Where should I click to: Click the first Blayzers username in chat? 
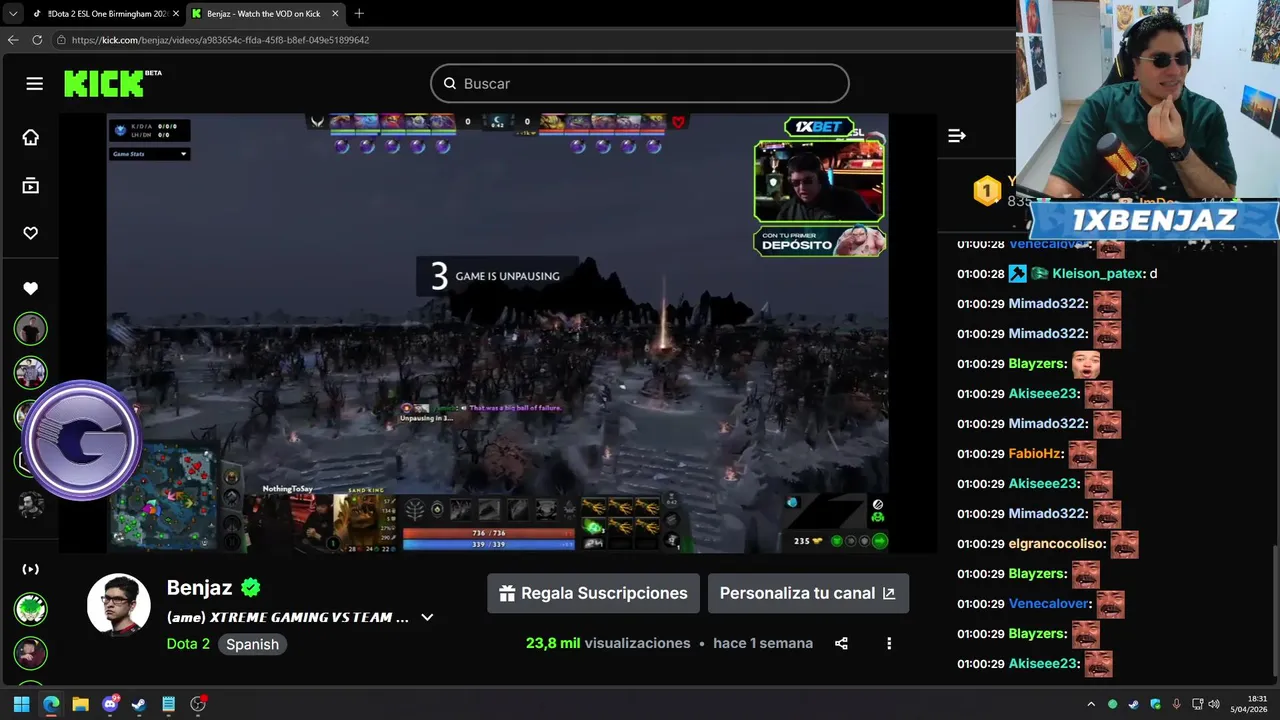pos(1038,363)
